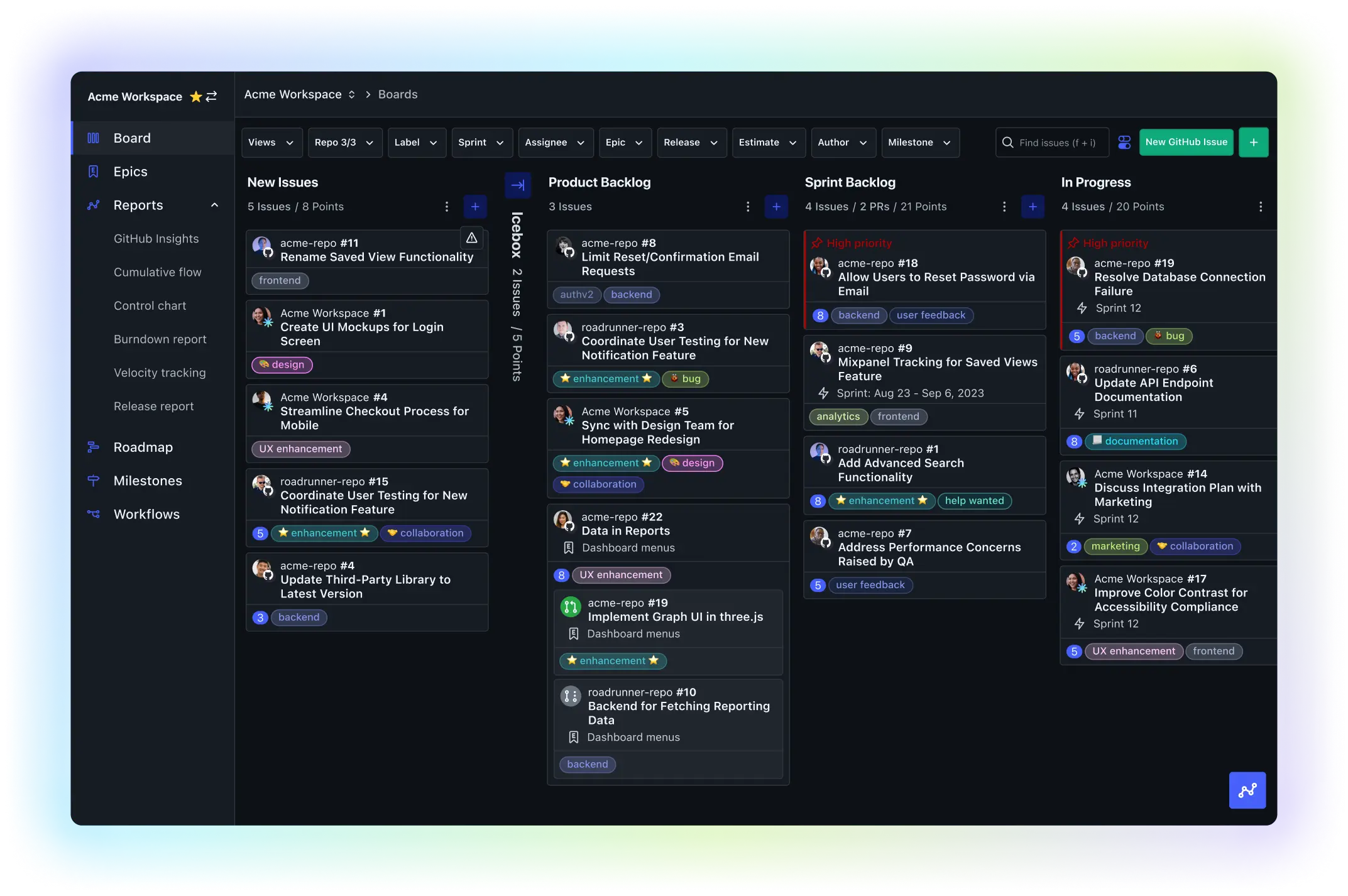
Task: Click the Find issues search field
Action: click(x=1051, y=143)
